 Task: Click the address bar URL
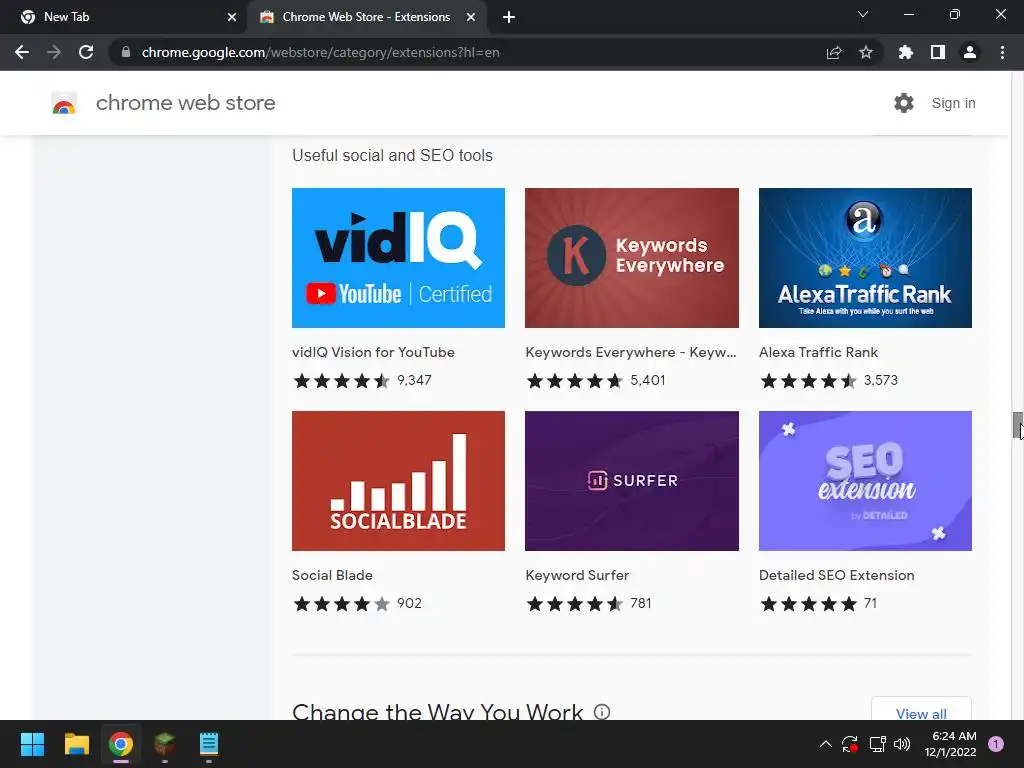[320, 52]
